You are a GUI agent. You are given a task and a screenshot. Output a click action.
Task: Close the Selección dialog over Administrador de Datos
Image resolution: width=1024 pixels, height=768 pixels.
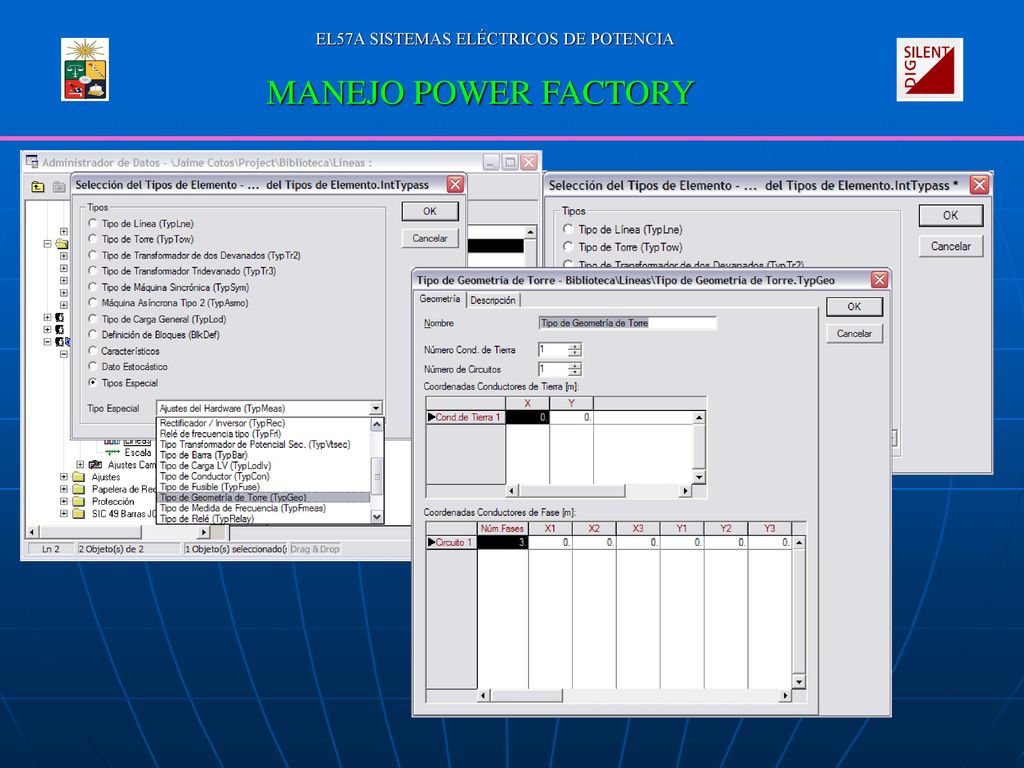[x=455, y=185]
